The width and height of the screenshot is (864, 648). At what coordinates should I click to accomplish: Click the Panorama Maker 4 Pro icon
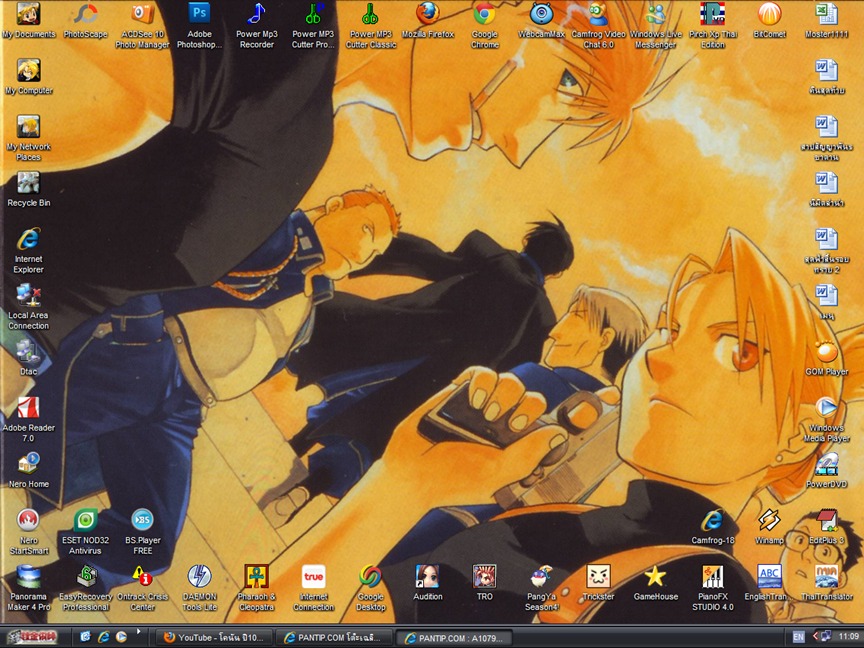tap(29, 588)
